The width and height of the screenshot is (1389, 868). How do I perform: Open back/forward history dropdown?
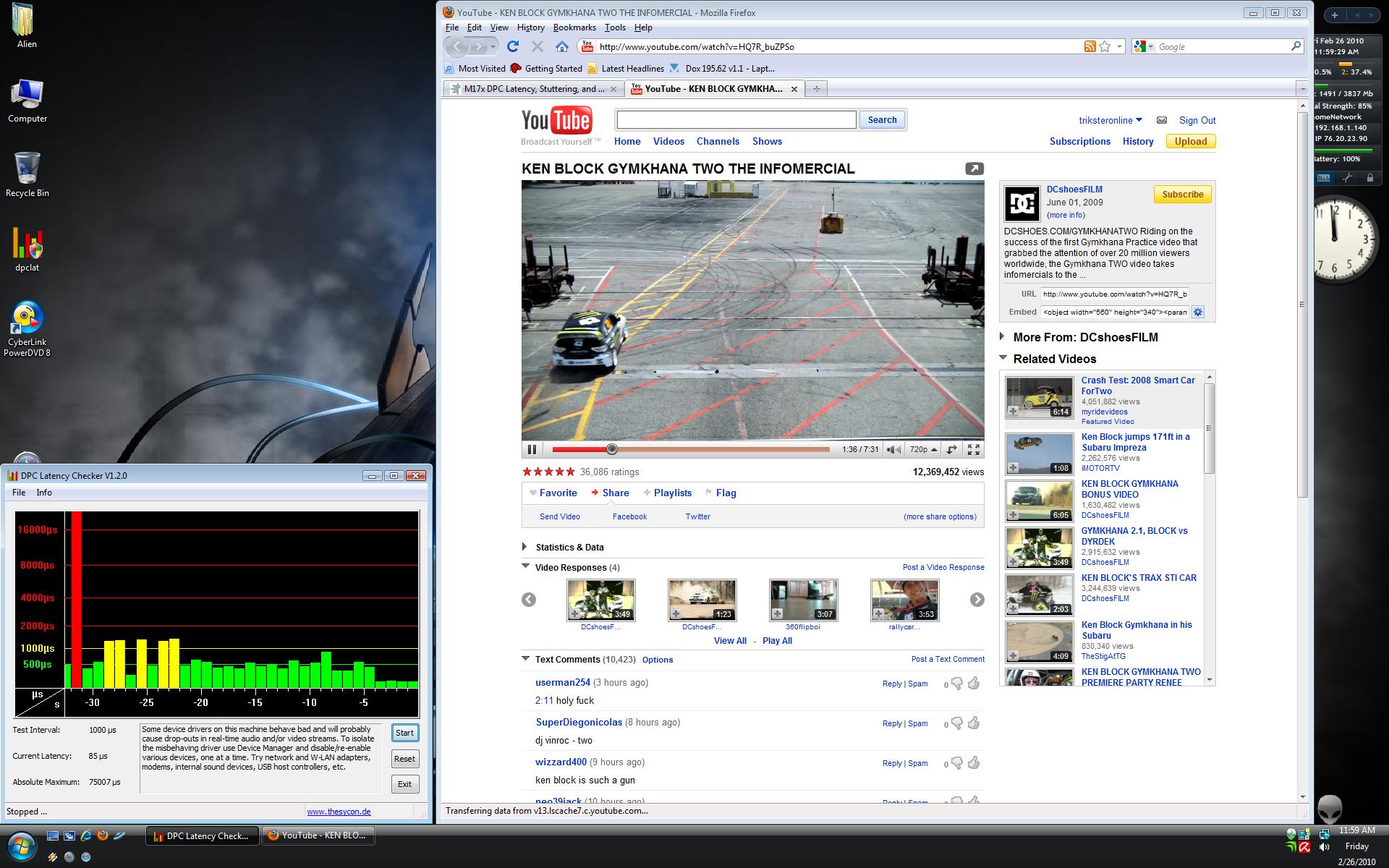tap(493, 46)
